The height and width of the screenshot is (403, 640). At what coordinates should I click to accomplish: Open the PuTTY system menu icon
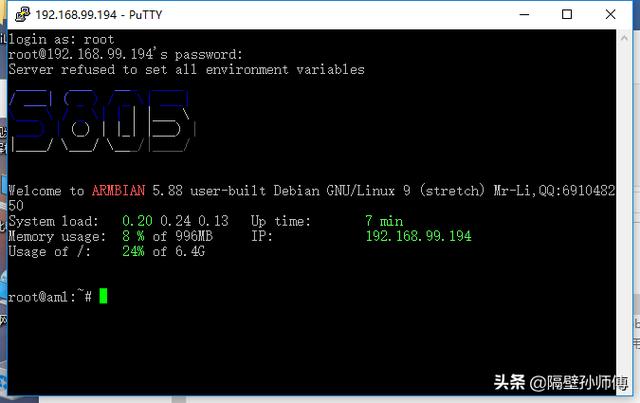tap(22, 14)
